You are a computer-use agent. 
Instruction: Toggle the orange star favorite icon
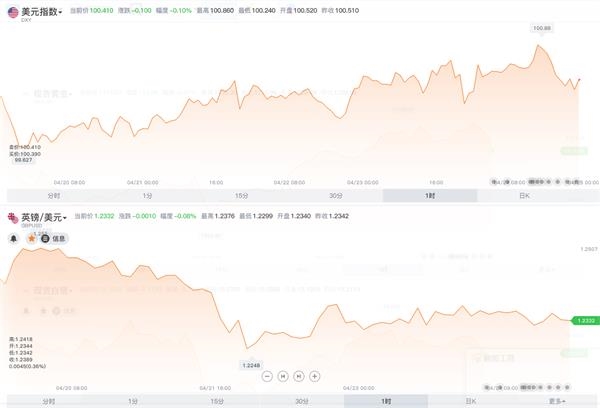coord(32,238)
